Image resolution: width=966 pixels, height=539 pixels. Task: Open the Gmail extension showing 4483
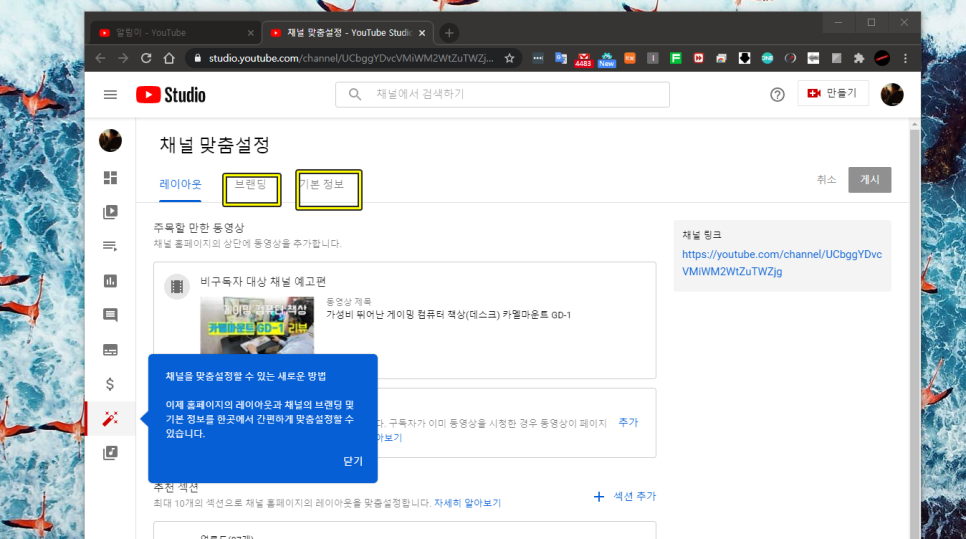coord(583,59)
